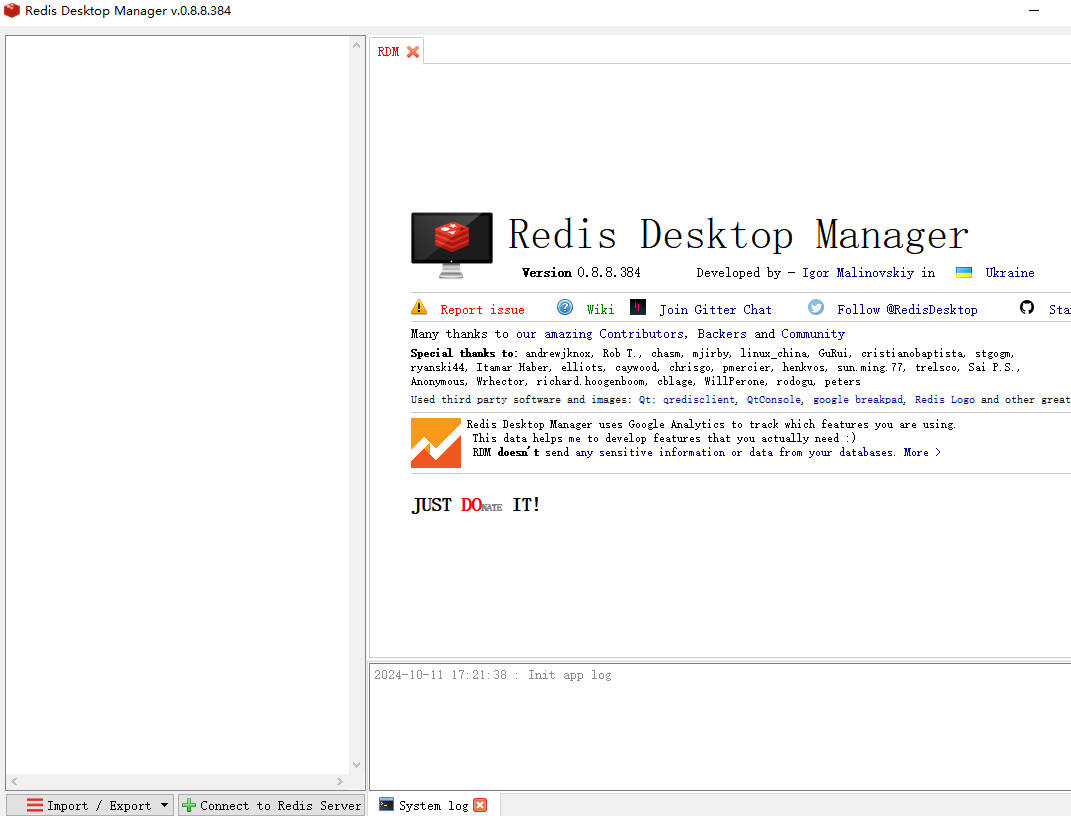Click the JUST DONATE IT! banner
The width and height of the screenshot is (1071, 816).
coord(475,505)
